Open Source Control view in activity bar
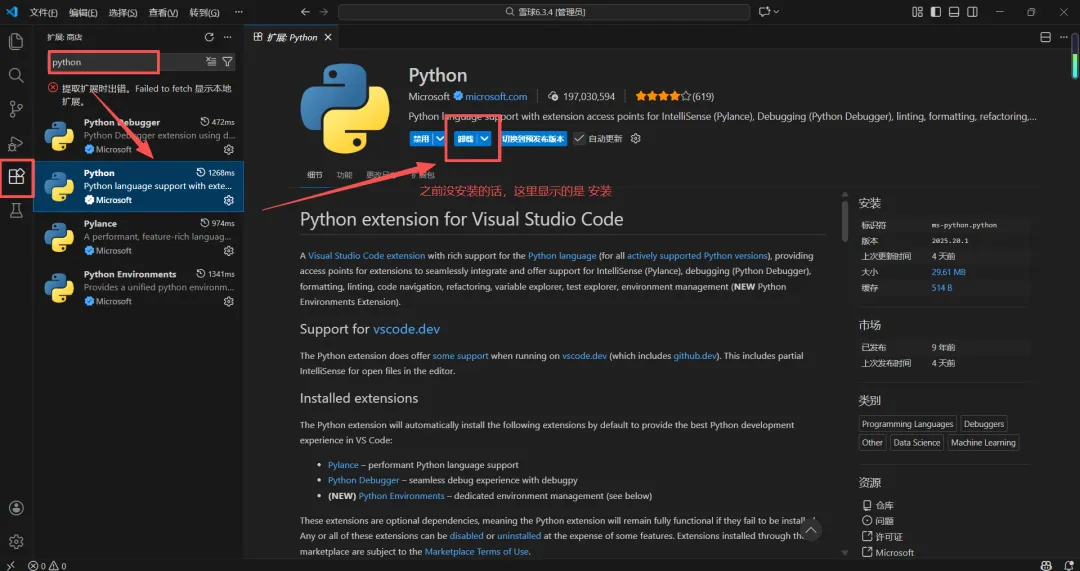 (16, 109)
